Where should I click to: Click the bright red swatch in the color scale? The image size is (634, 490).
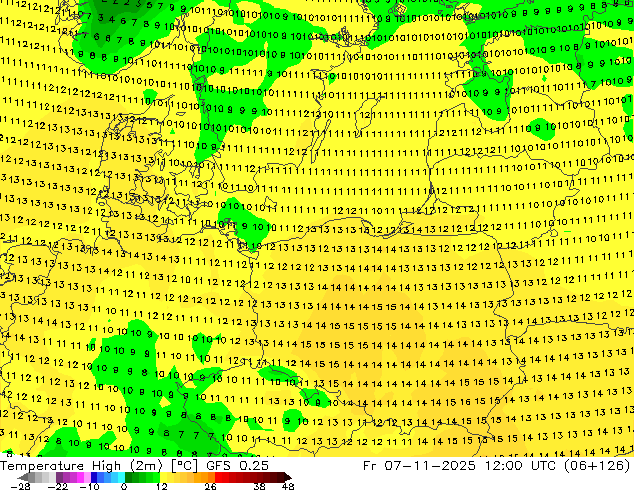tap(219, 477)
